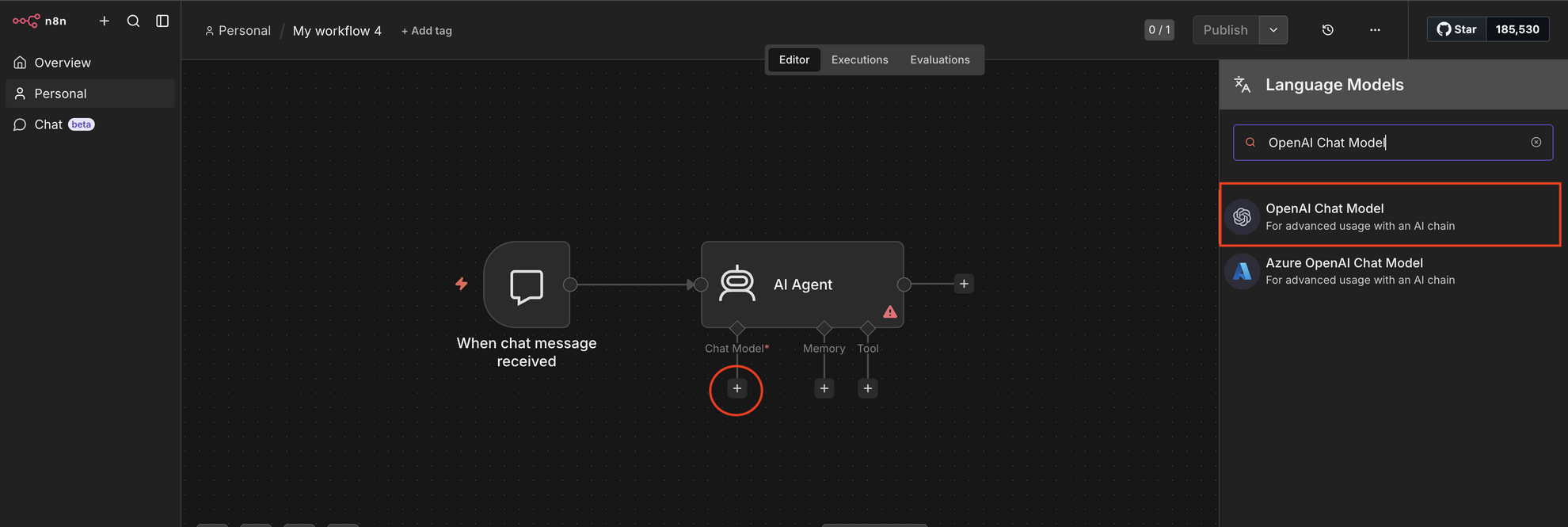1568x527 pixels.
Task: Add a Chat Model with plus button
Action: [x=737, y=388]
